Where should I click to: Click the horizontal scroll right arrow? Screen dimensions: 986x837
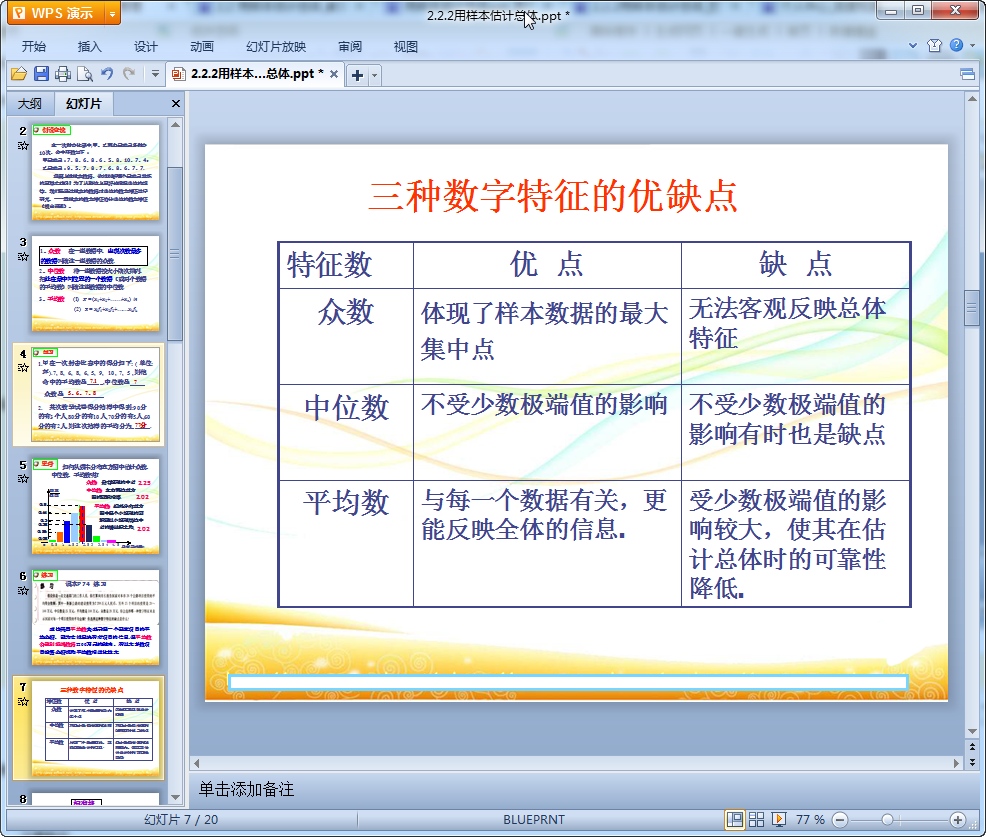click(x=956, y=763)
